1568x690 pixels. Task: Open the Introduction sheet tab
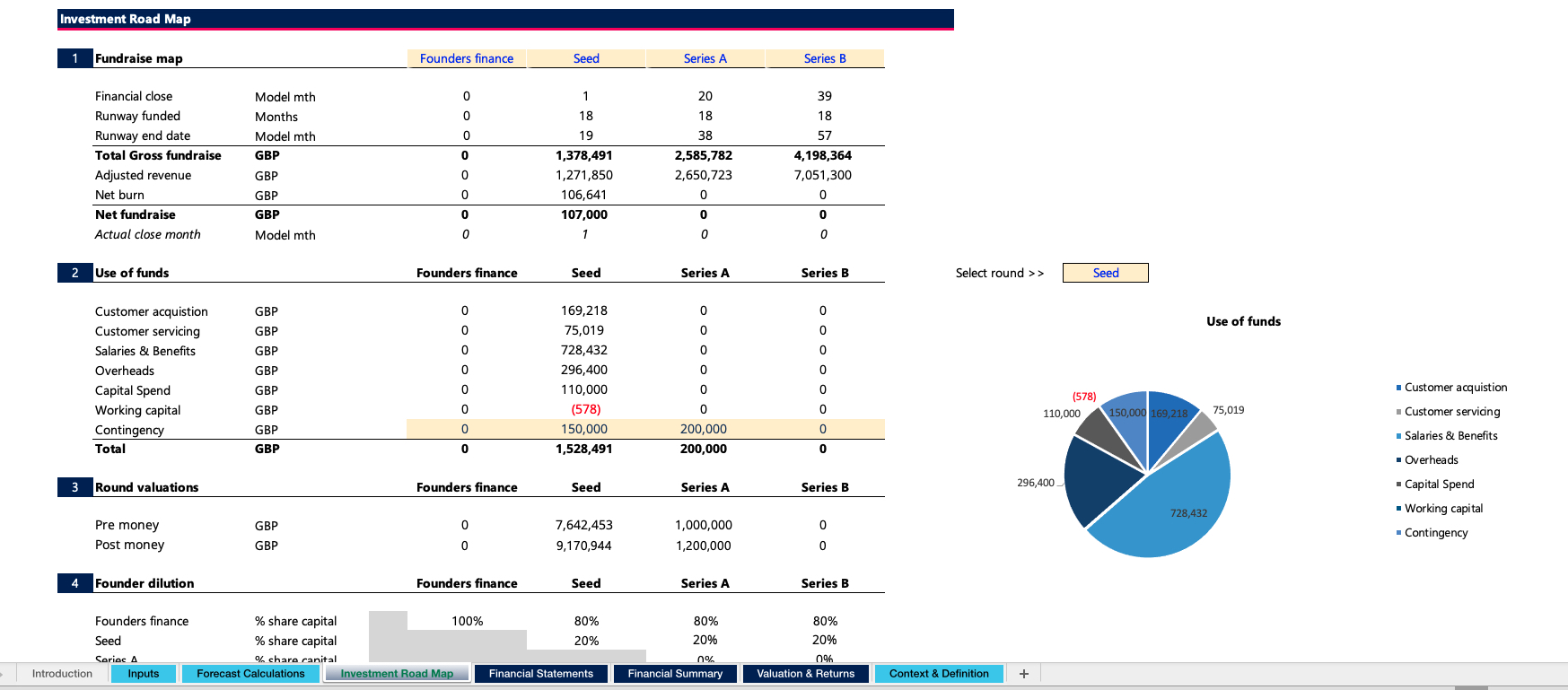[x=62, y=673]
